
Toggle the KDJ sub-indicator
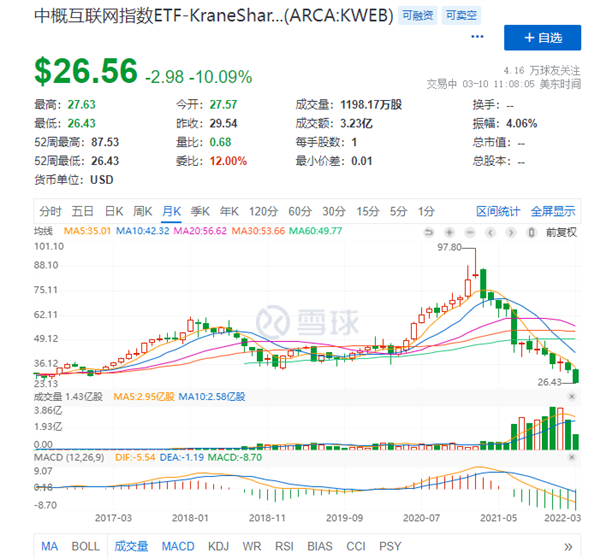[x=218, y=547]
